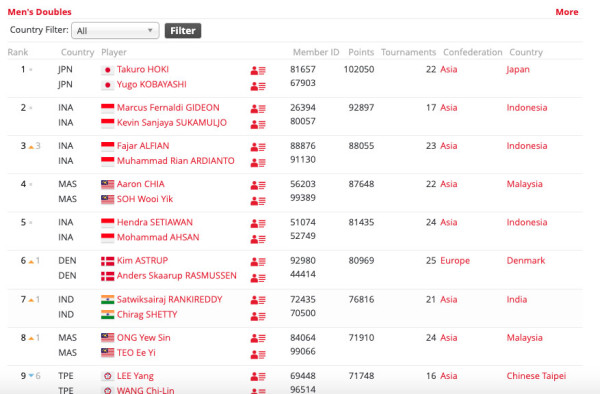Open profile icon for Marcus Fernaldi GIDEON
The height and width of the screenshot is (394, 600).
258,109
